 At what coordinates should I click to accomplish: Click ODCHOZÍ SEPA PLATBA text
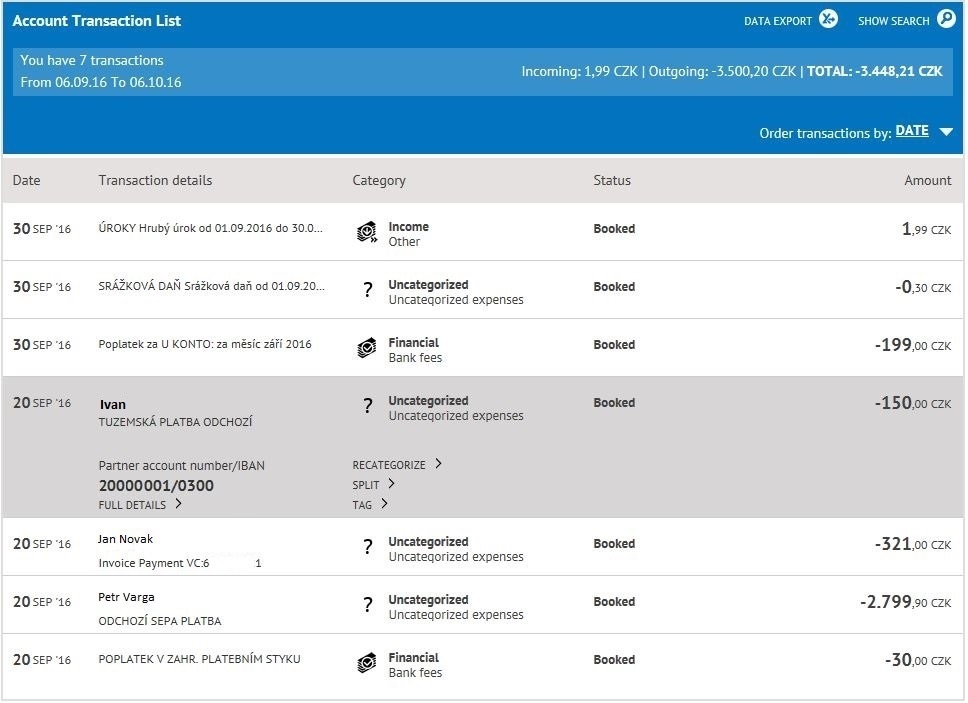coord(160,621)
